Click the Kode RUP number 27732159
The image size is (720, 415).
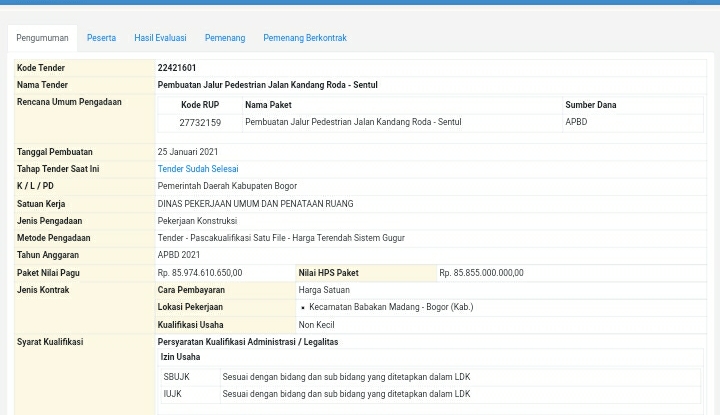199,122
